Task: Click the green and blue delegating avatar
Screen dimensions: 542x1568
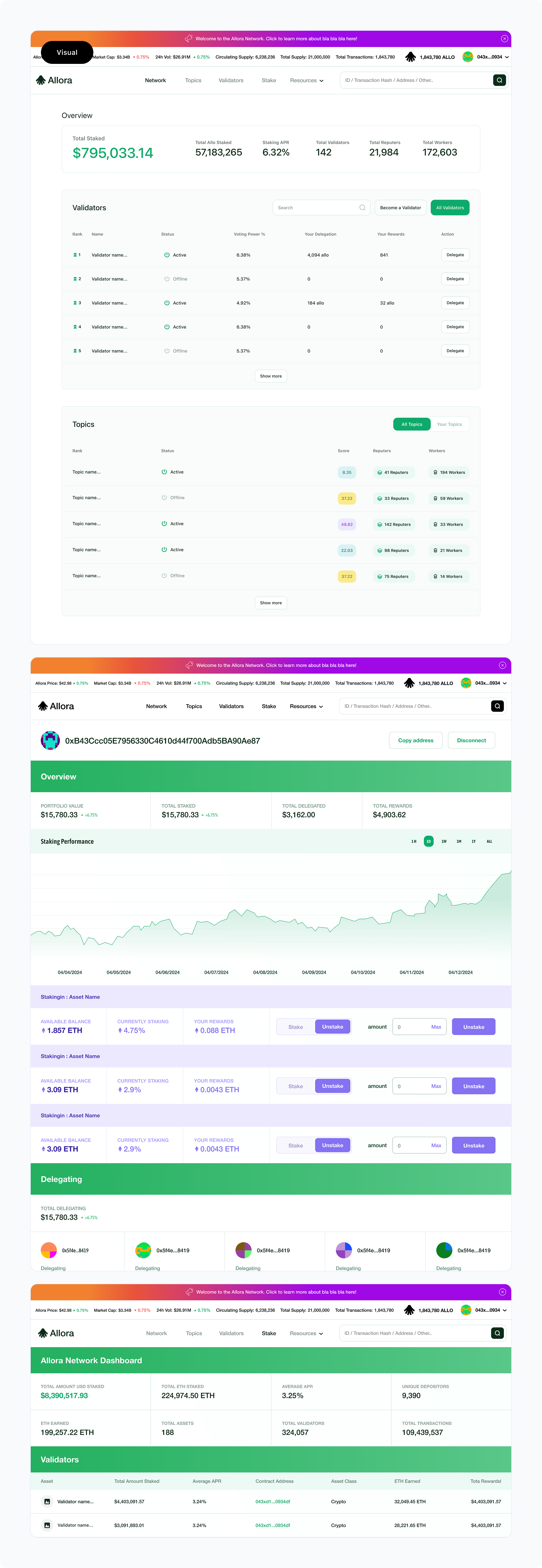Action: click(x=445, y=1250)
